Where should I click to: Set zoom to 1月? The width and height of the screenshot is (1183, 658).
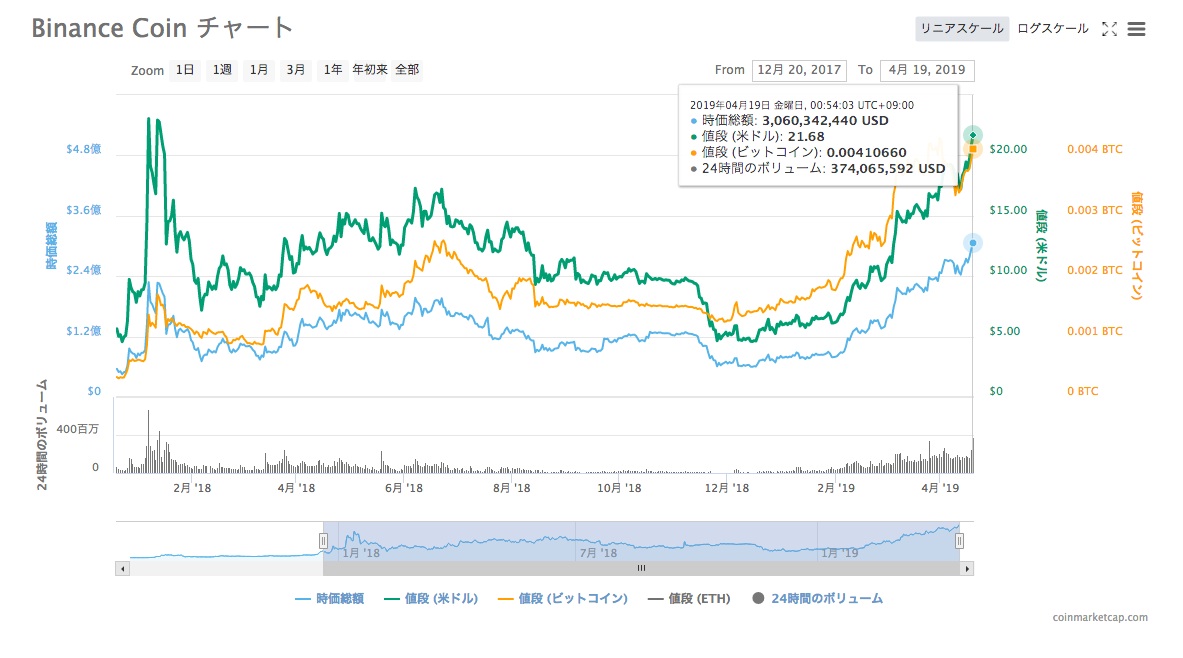[259, 69]
